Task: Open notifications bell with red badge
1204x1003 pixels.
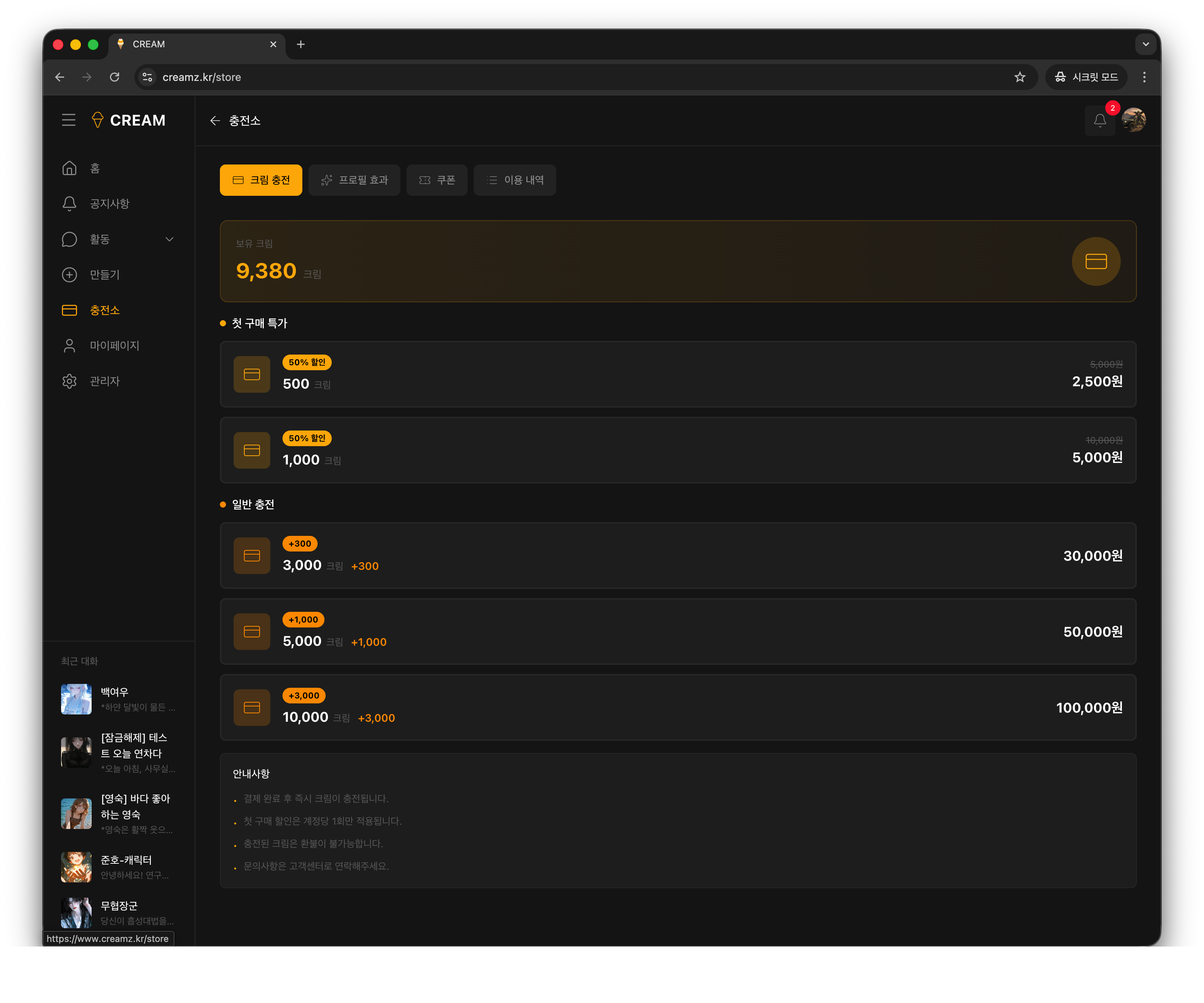Action: click(1100, 120)
